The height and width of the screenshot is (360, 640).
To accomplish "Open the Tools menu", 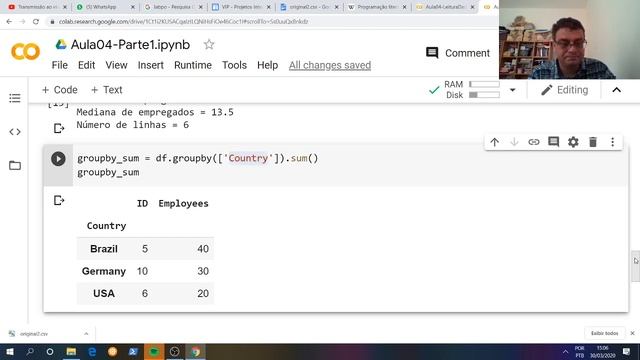I will click(234, 65).
